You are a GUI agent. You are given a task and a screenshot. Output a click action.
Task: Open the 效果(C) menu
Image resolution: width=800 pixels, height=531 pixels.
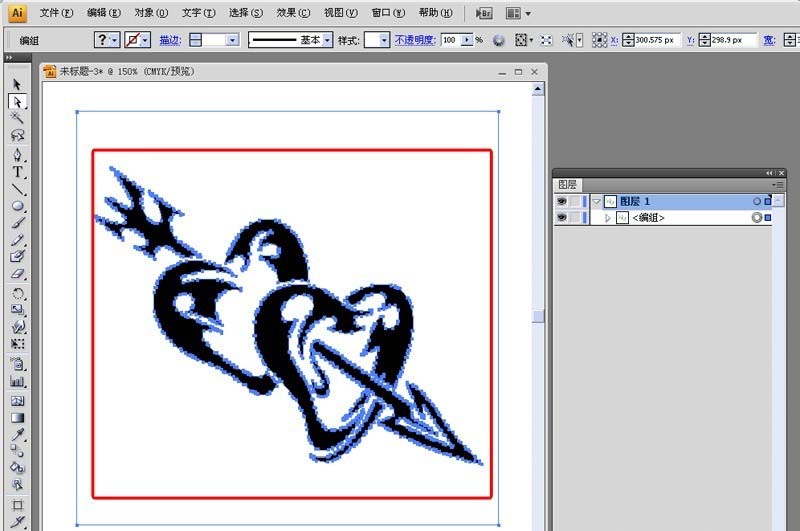pyautogui.click(x=293, y=13)
